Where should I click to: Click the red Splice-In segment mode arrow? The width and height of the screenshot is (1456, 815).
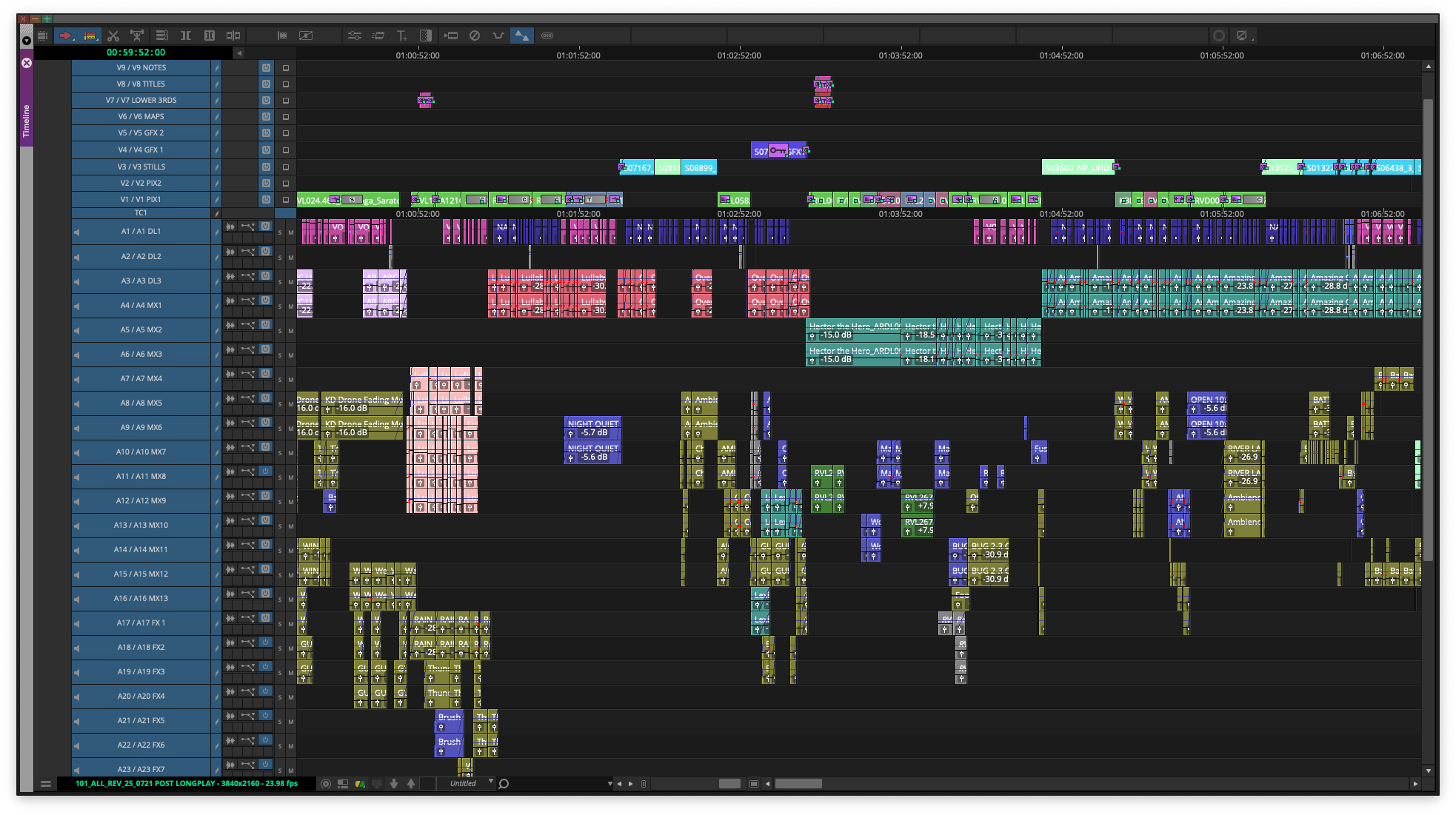coord(66,36)
